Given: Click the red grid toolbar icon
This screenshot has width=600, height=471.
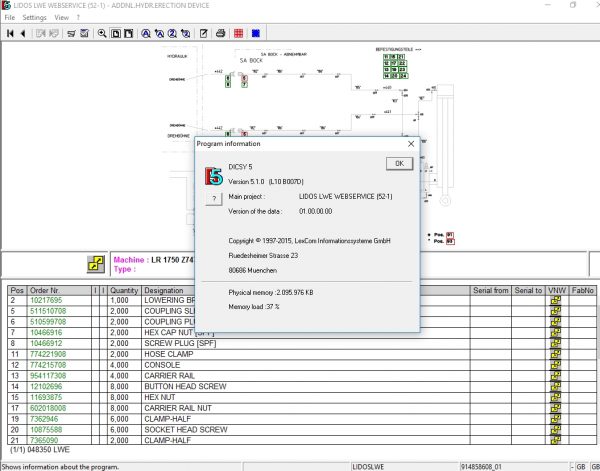Looking at the screenshot, I should coord(238,33).
